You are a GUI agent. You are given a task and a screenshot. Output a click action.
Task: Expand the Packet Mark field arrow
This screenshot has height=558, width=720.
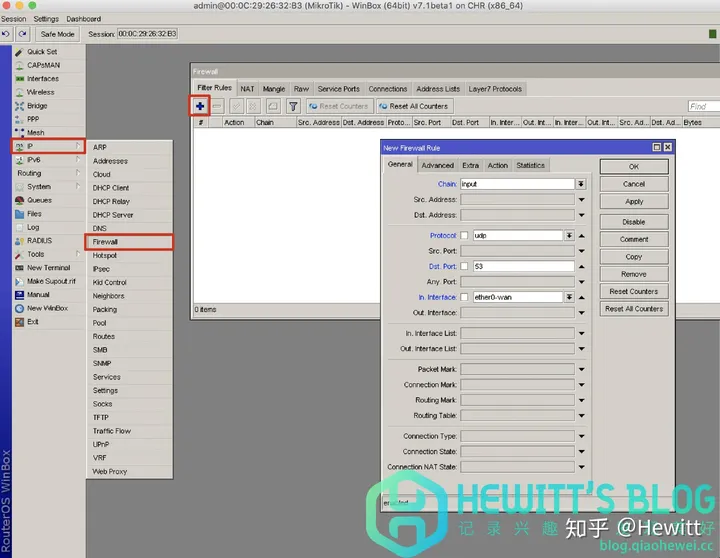pos(581,369)
